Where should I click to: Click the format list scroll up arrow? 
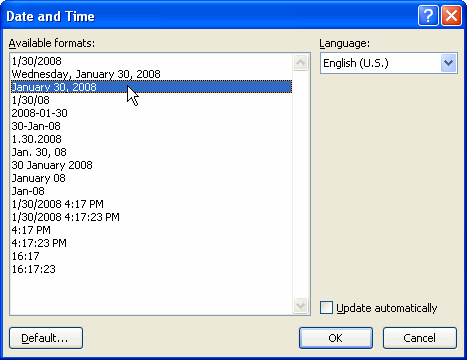click(300, 63)
